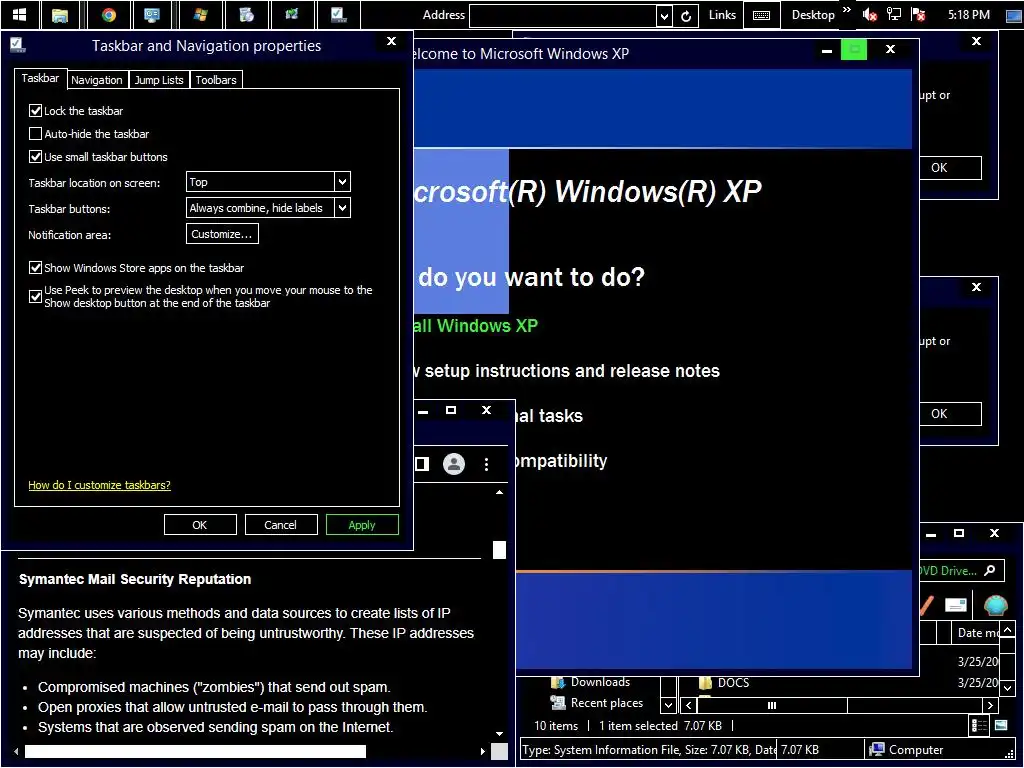Apply the taskbar settings

[362, 524]
